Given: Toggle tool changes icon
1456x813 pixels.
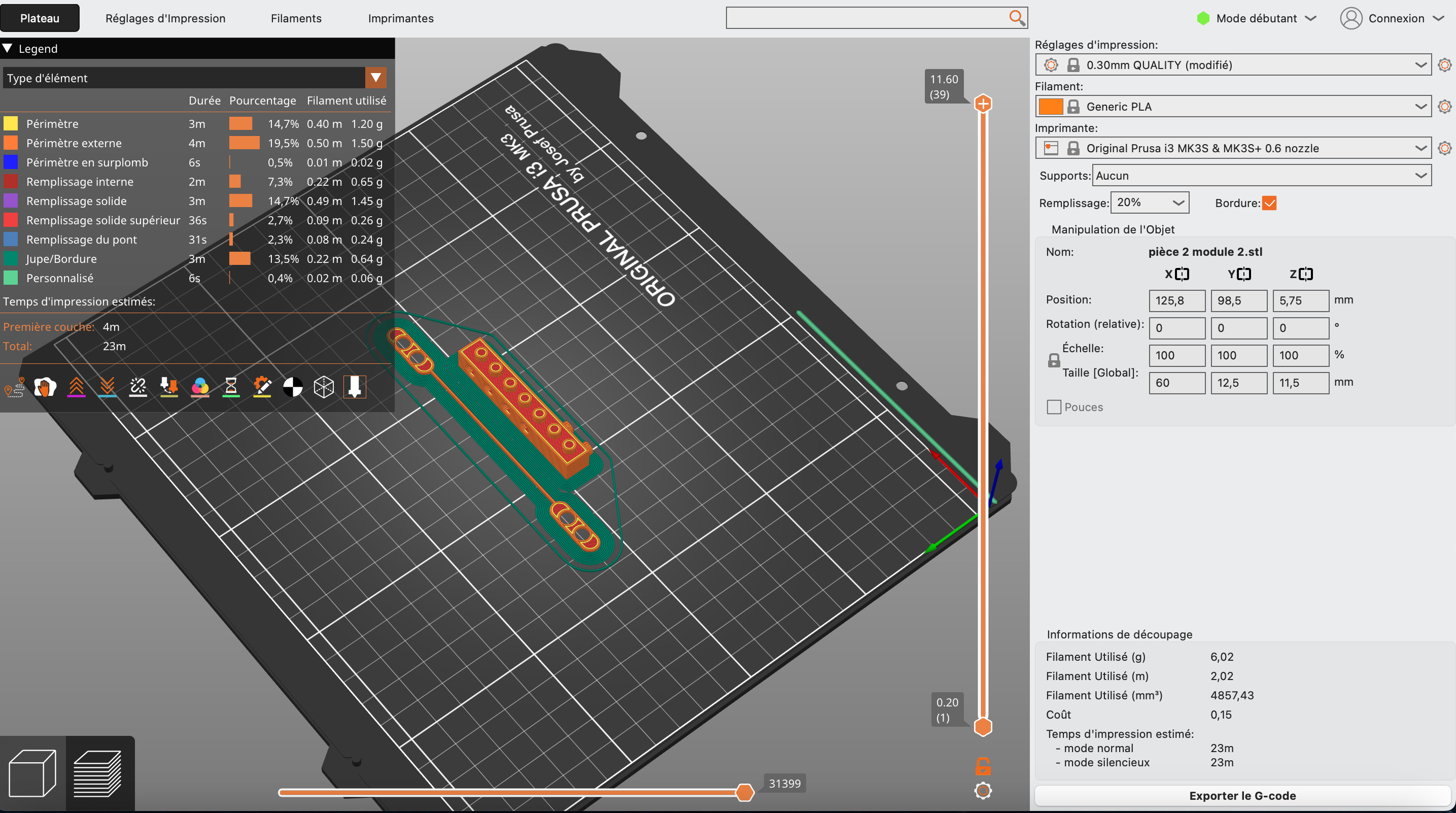Looking at the screenshot, I should 169,387.
